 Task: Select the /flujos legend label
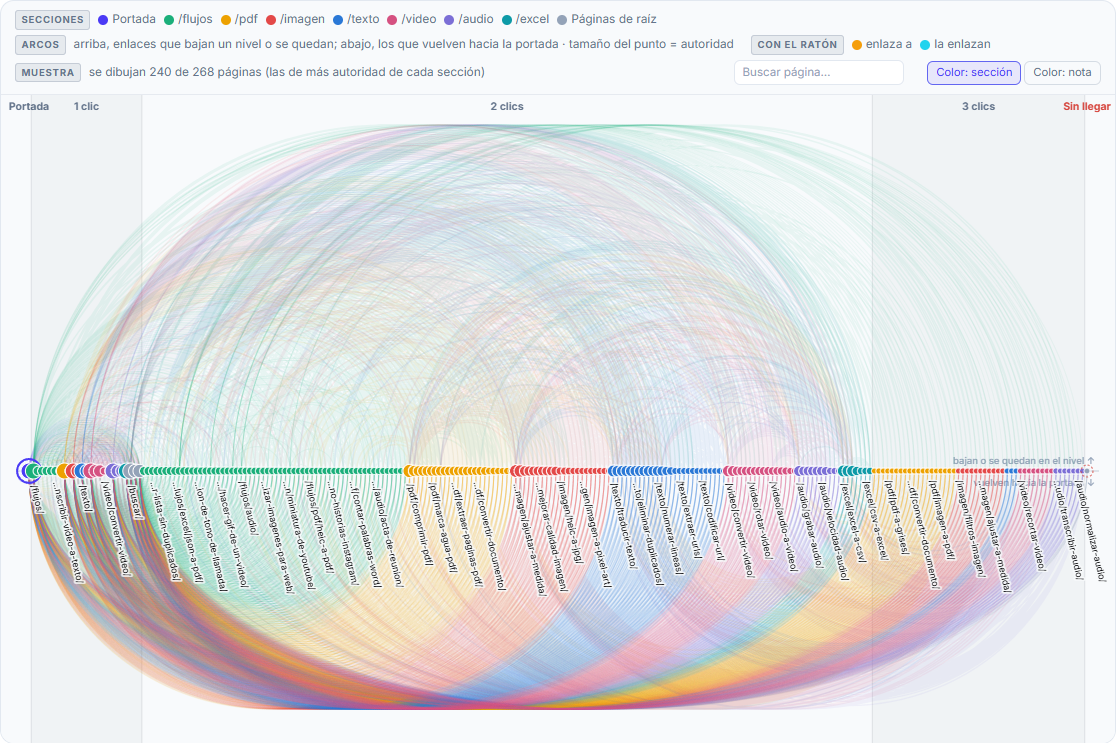(x=195, y=19)
